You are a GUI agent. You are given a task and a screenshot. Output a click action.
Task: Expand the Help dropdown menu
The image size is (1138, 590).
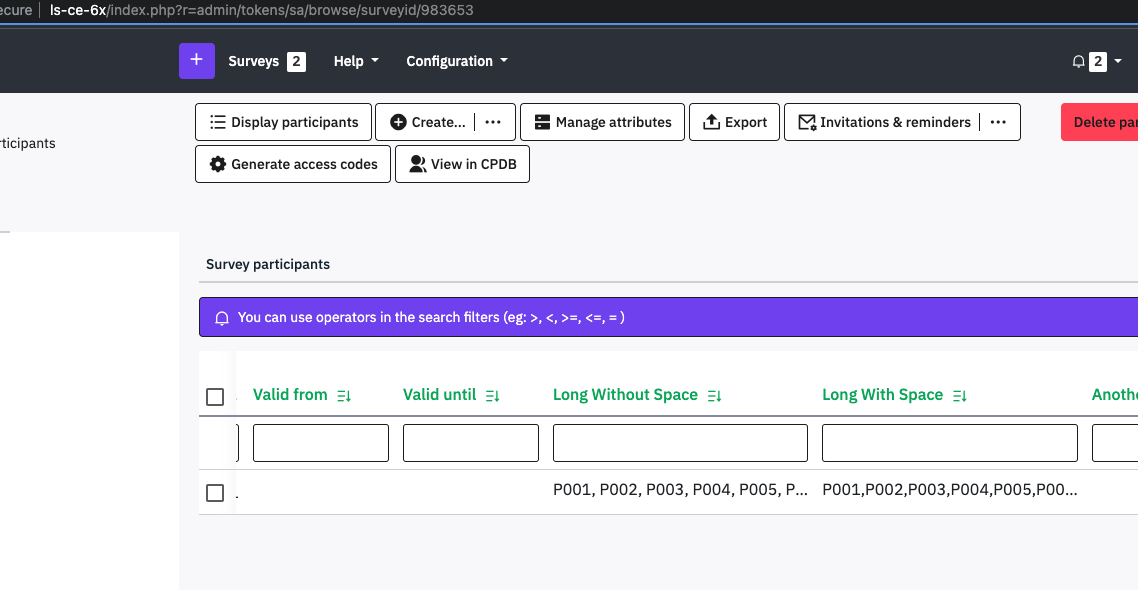(356, 61)
